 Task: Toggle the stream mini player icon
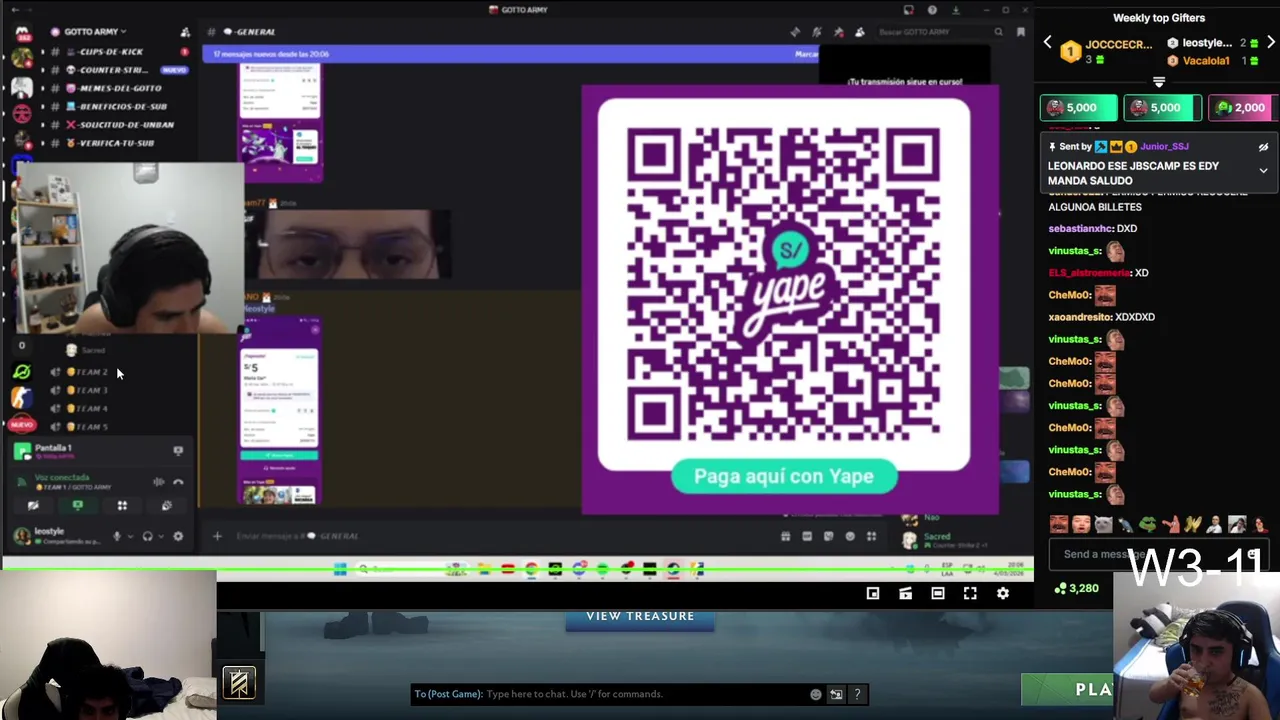coord(873,594)
